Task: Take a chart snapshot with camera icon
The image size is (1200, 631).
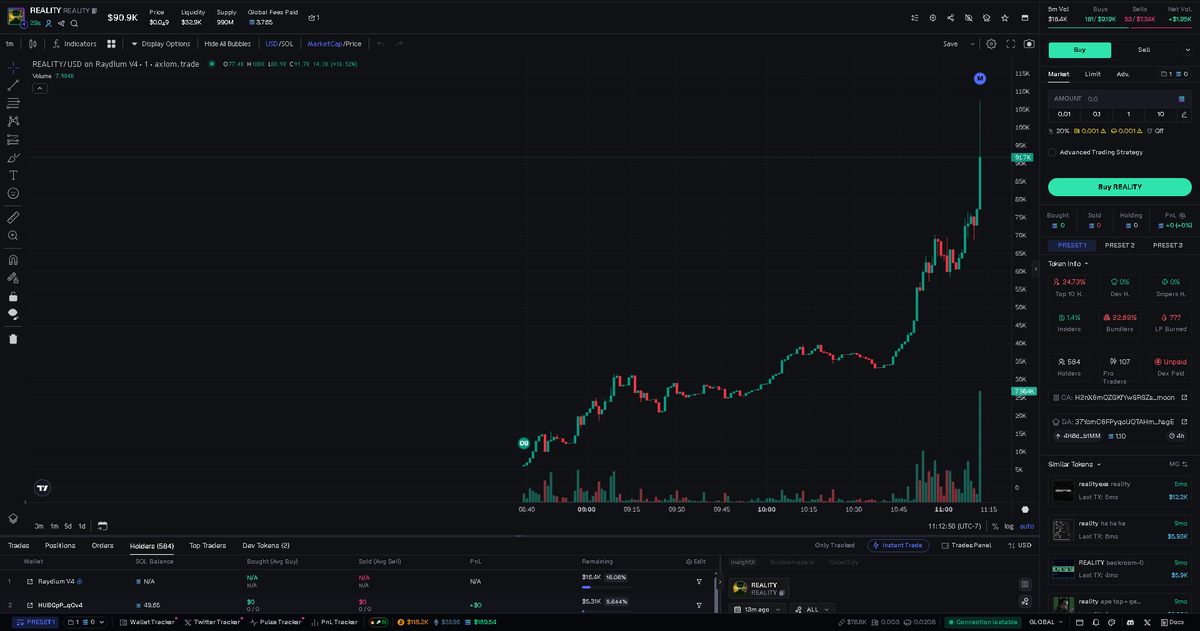Action: coord(1029,44)
